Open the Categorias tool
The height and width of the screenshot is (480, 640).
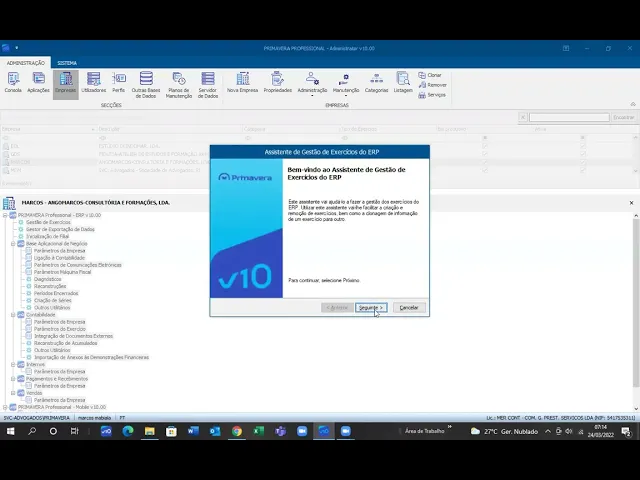click(376, 83)
